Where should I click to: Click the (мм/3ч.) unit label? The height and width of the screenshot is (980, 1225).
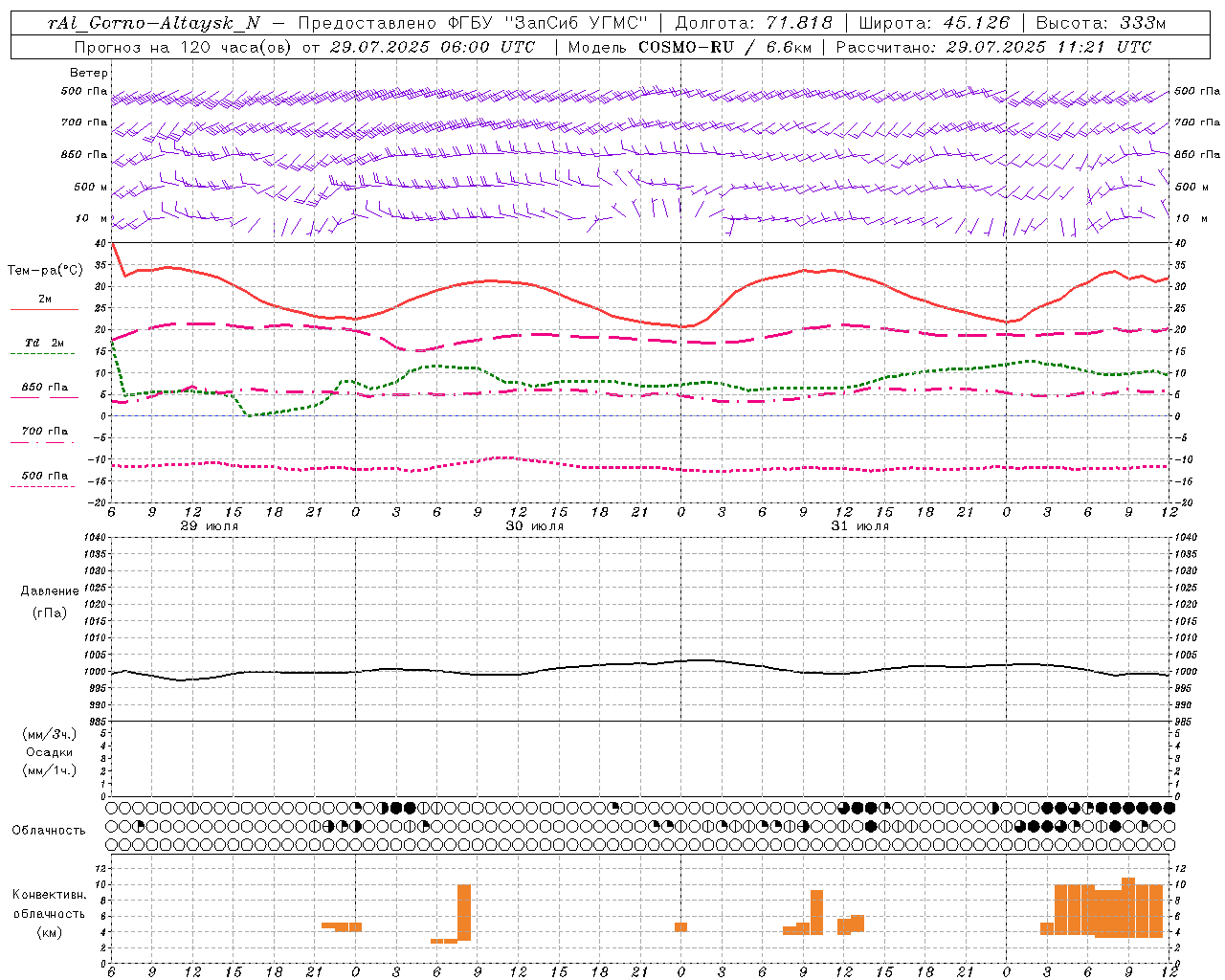50,734
